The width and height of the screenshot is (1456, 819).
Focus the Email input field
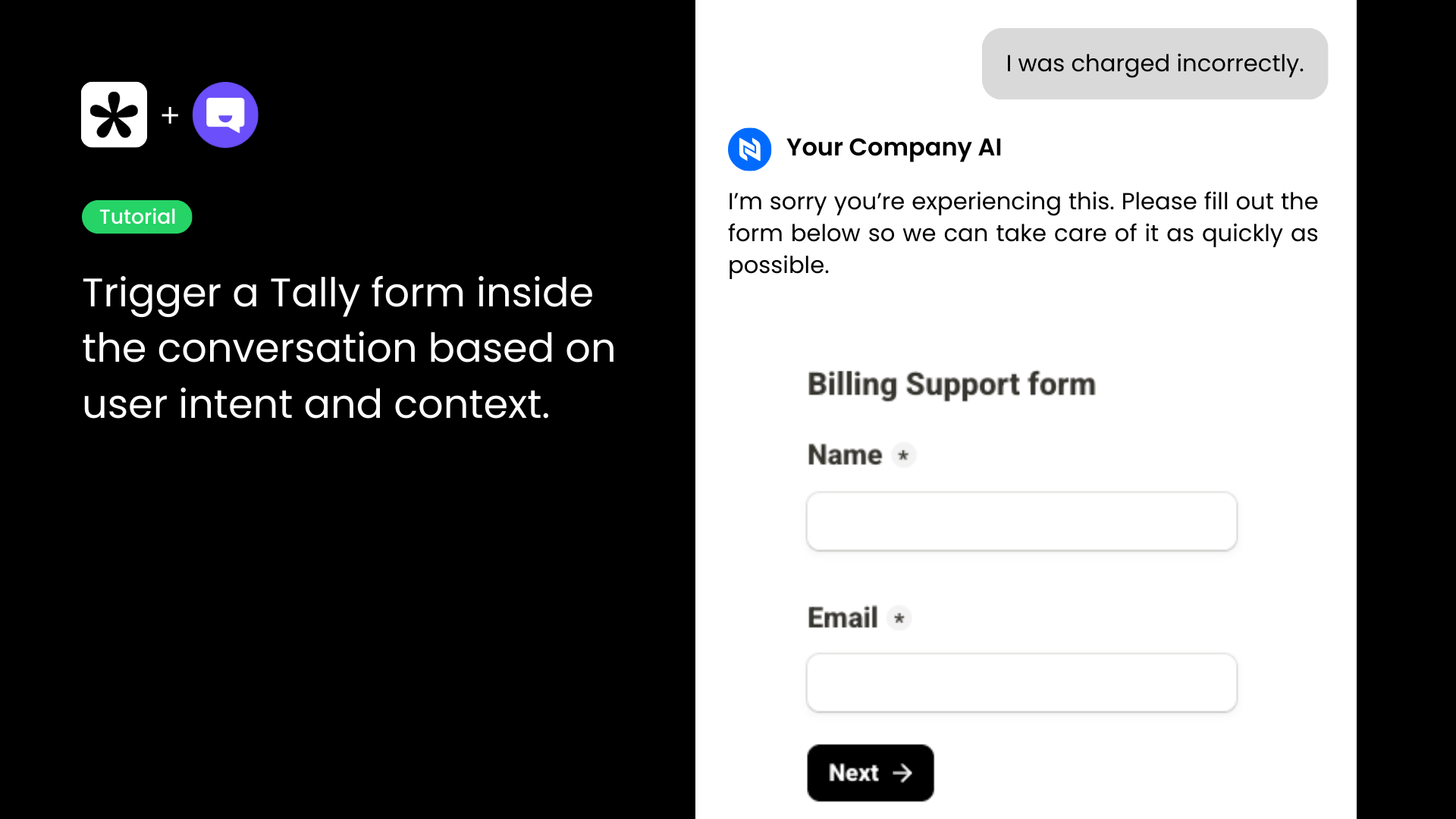click(x=1021, y=682)
